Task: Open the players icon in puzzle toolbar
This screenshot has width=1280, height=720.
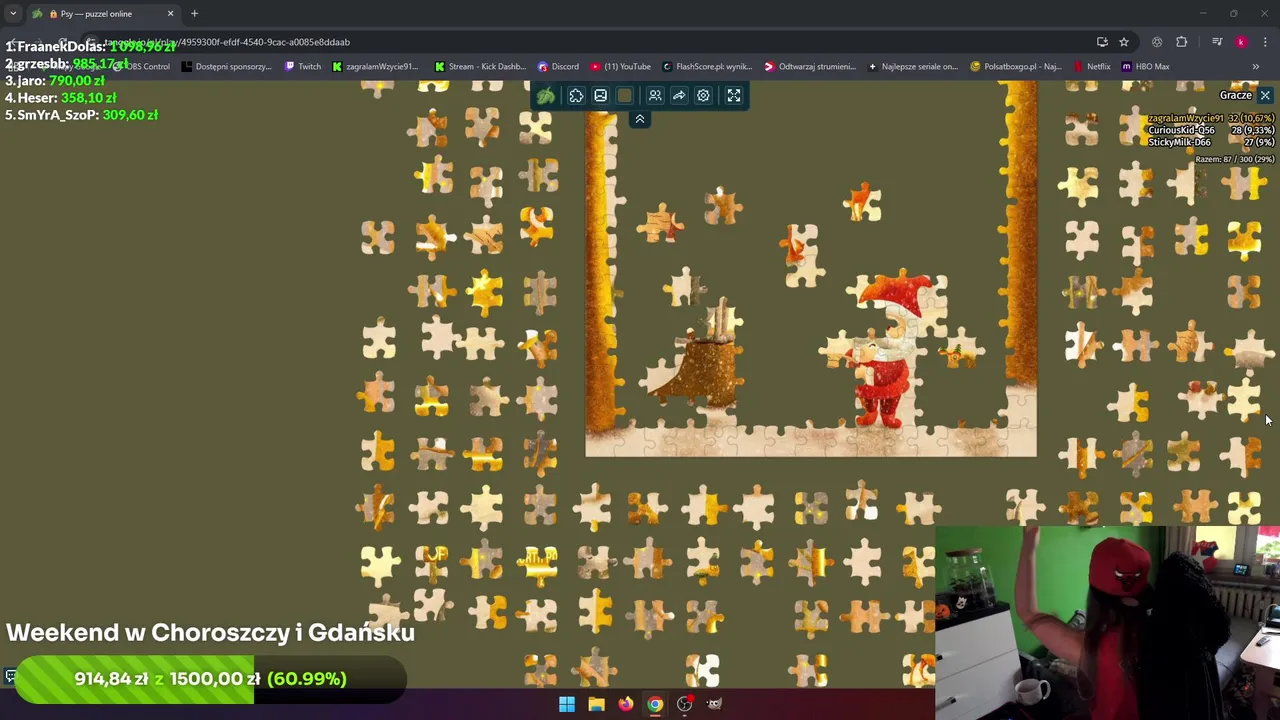Action: pyautogui.click(x=655, y=96)
